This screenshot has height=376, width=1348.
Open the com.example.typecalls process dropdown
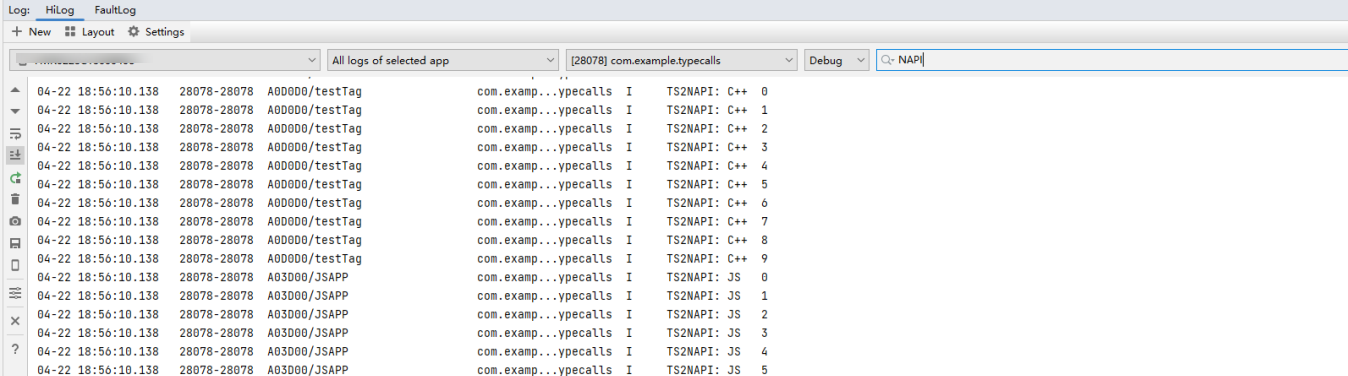tap(682, 60)
